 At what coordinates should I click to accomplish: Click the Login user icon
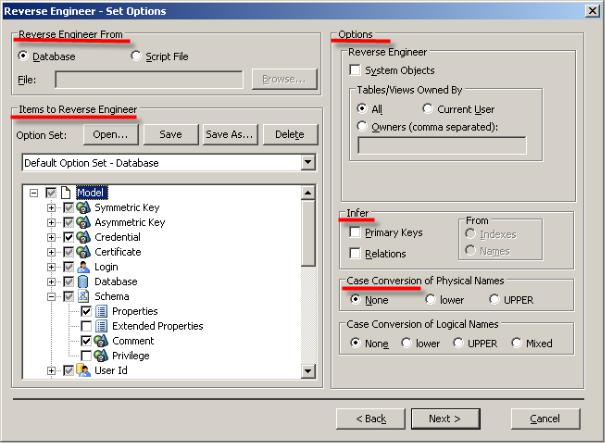[83, 267]
